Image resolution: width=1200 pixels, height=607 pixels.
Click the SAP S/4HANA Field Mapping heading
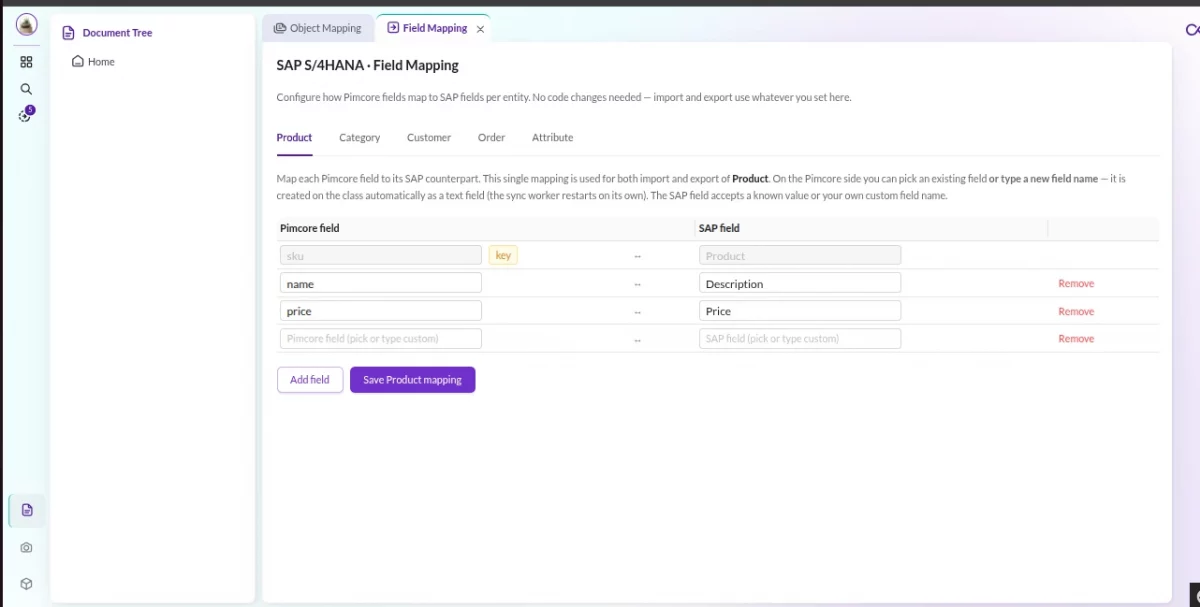tap(367, 66)
